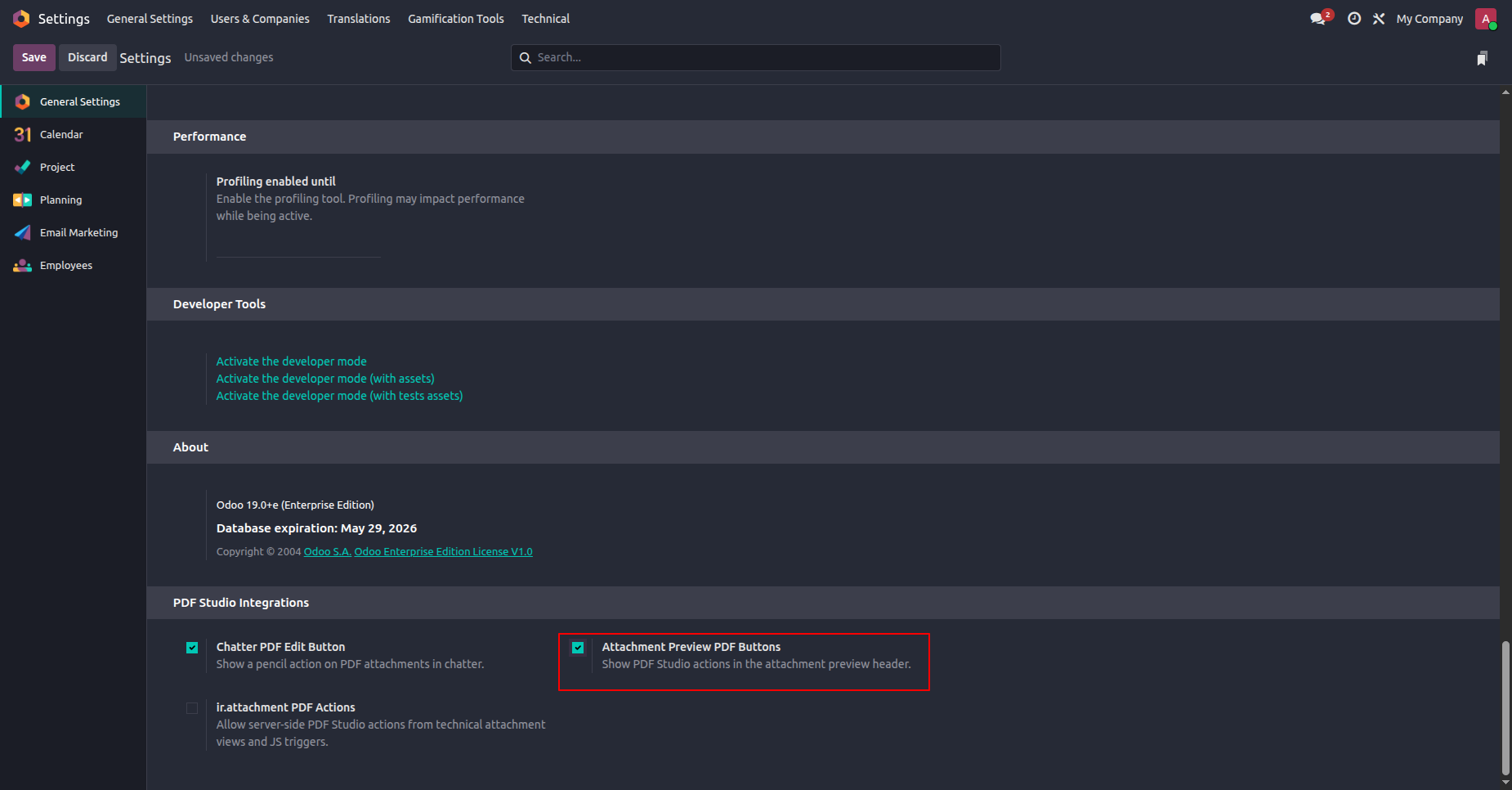Screen dimensions: 1512x790
Task: Focus the settings search box
Action: pyautogui.click(x=756, y=57)
